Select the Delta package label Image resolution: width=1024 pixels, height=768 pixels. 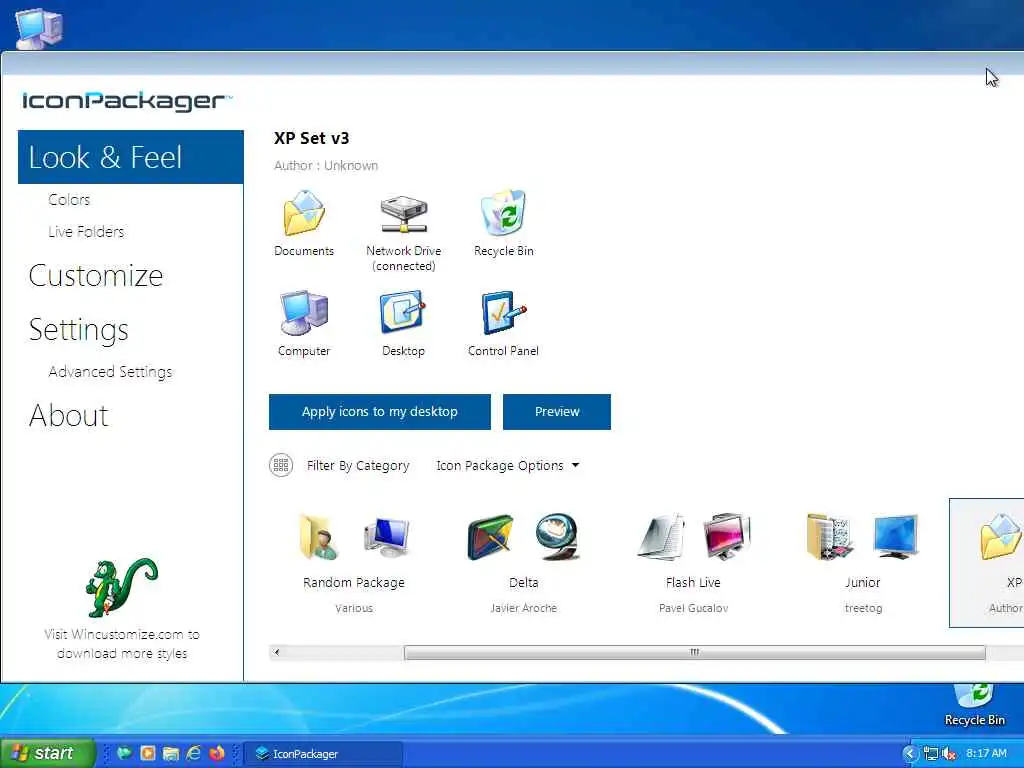(524, 583)
